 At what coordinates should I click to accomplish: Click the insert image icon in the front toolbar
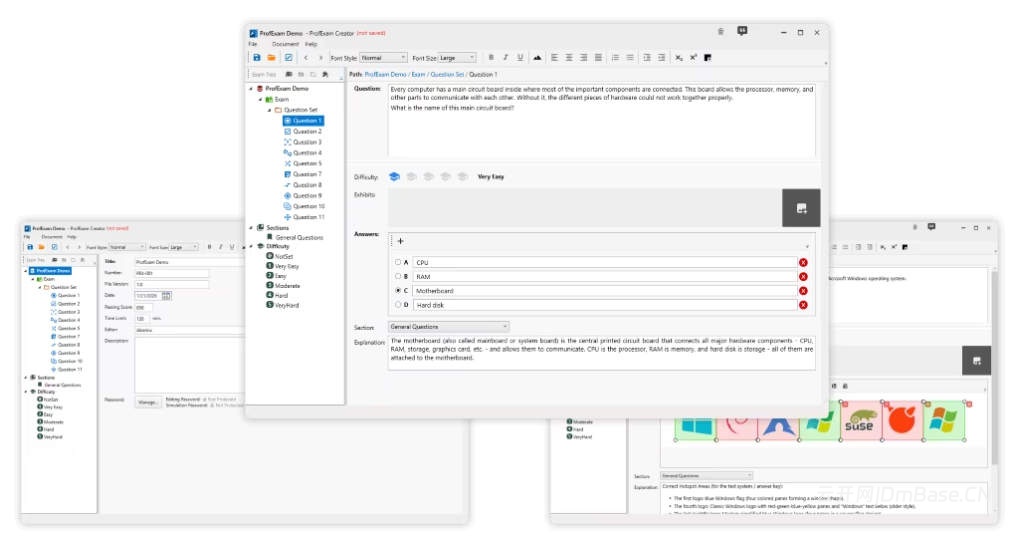(537, 58)
